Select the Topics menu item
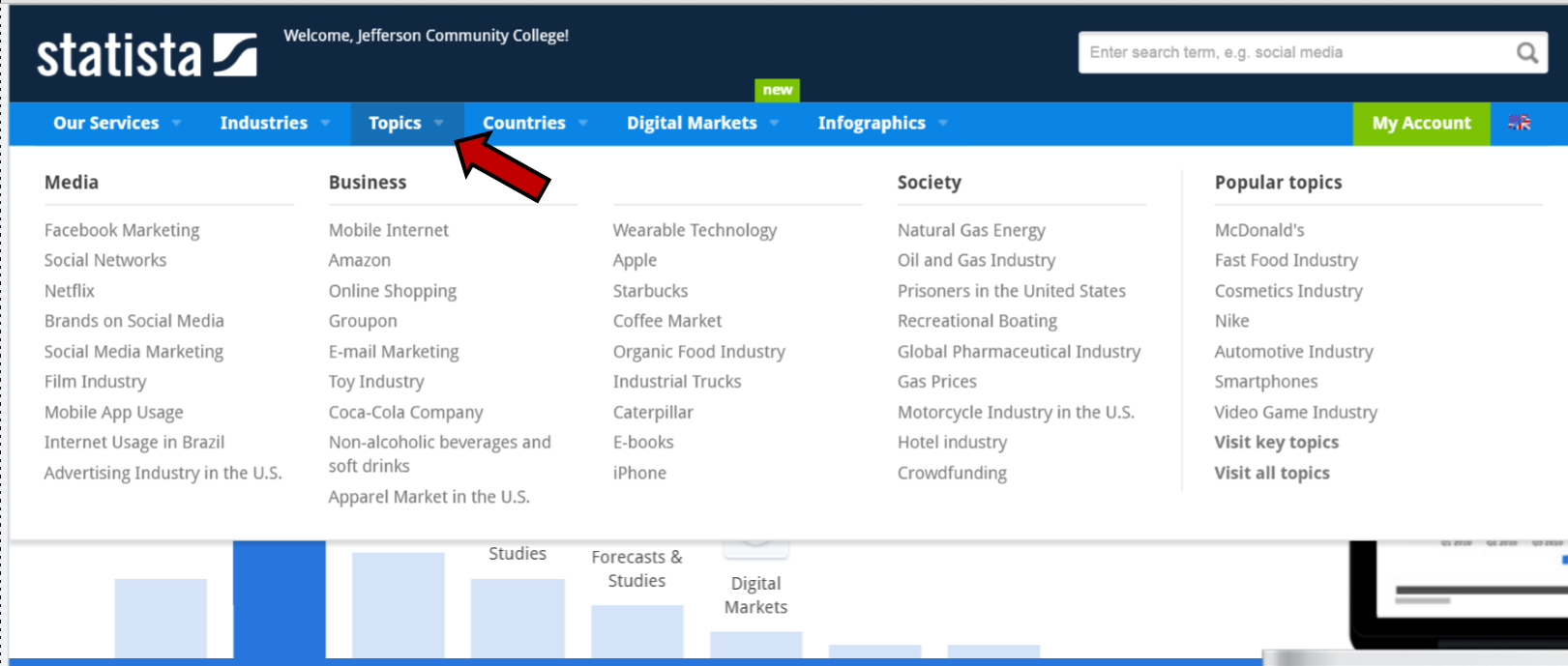Screen dimensions: 1568x666 (395, 123)
